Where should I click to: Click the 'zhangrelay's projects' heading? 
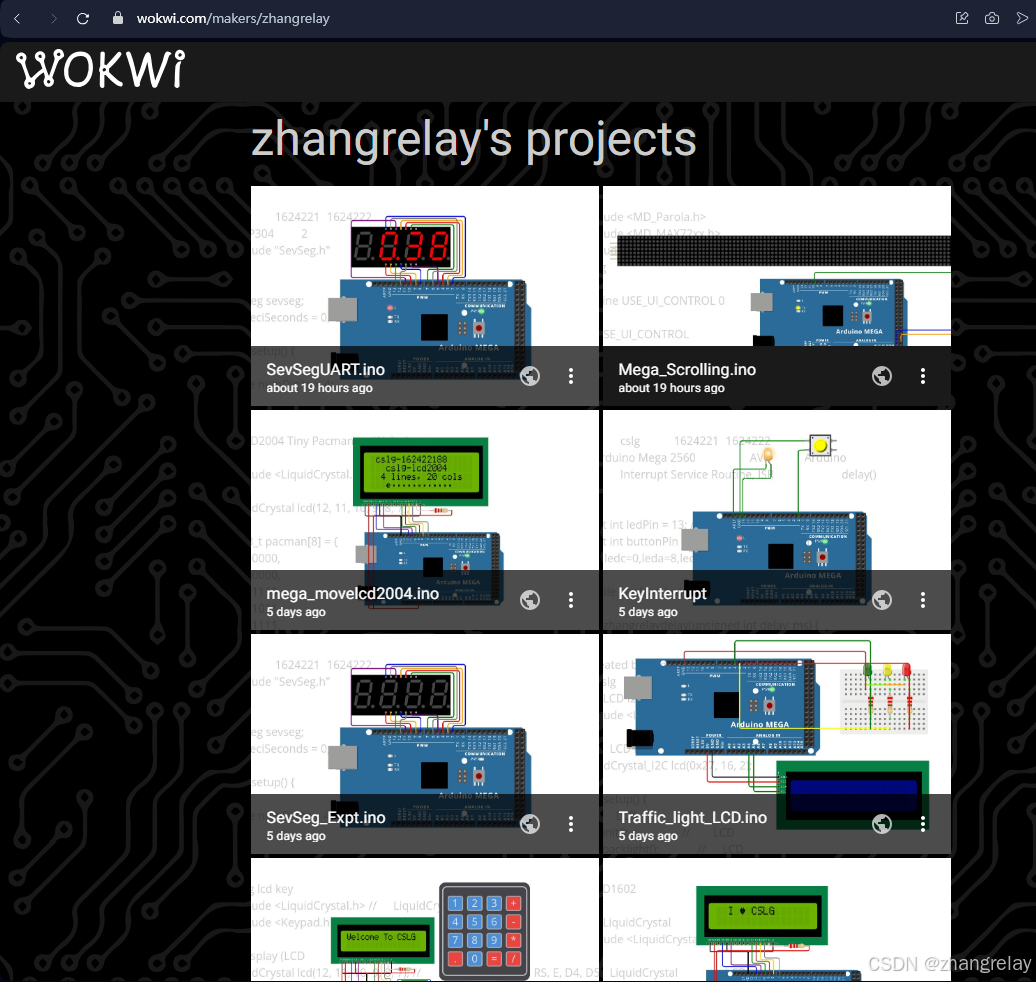point(474,140)
